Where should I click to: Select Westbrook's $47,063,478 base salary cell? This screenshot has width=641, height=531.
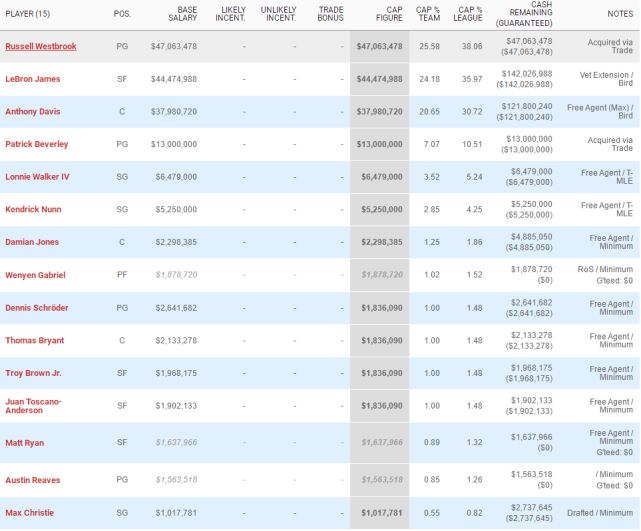tap(174, 46)
